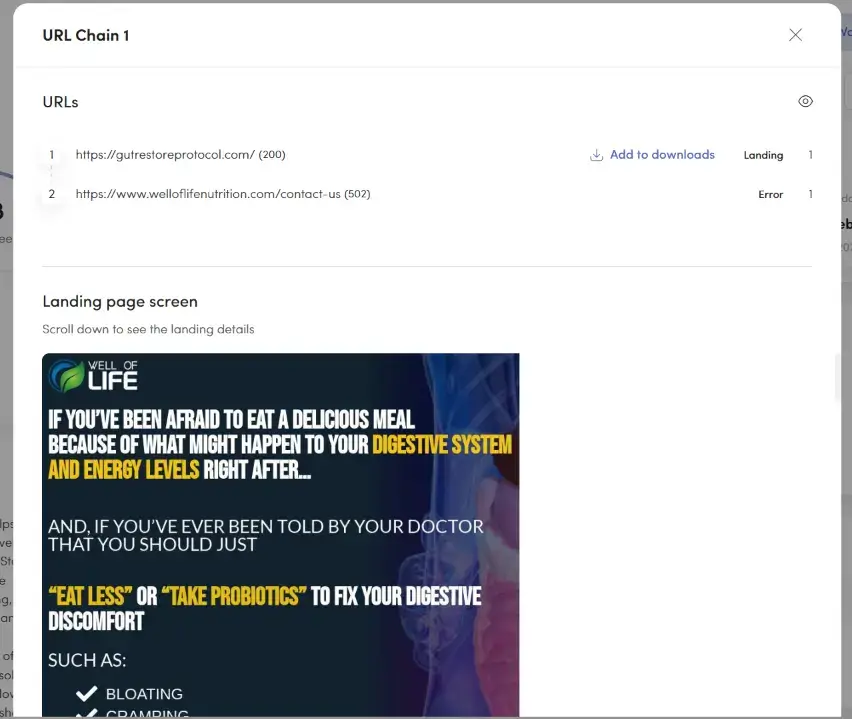Image resolution: width=852 pixels, height=719 pixels.
Task: Click row number 2 in the URLs list
Action: 52,194
